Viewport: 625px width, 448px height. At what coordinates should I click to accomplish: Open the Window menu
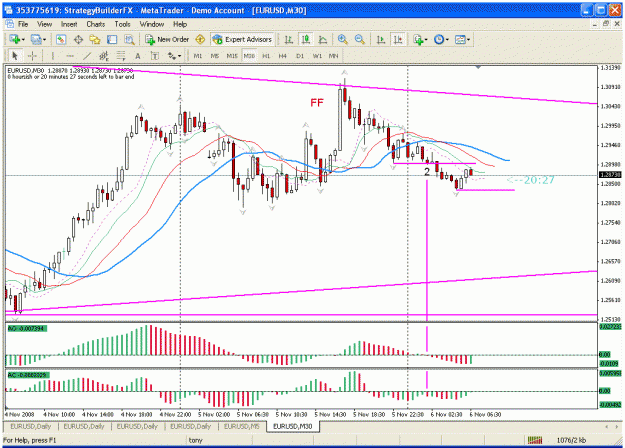[152, 24]
